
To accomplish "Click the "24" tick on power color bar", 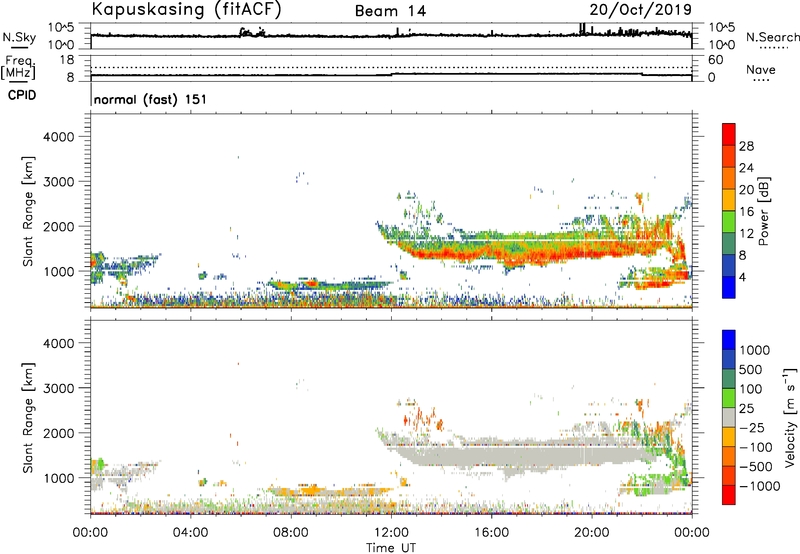I will [746, 168].
